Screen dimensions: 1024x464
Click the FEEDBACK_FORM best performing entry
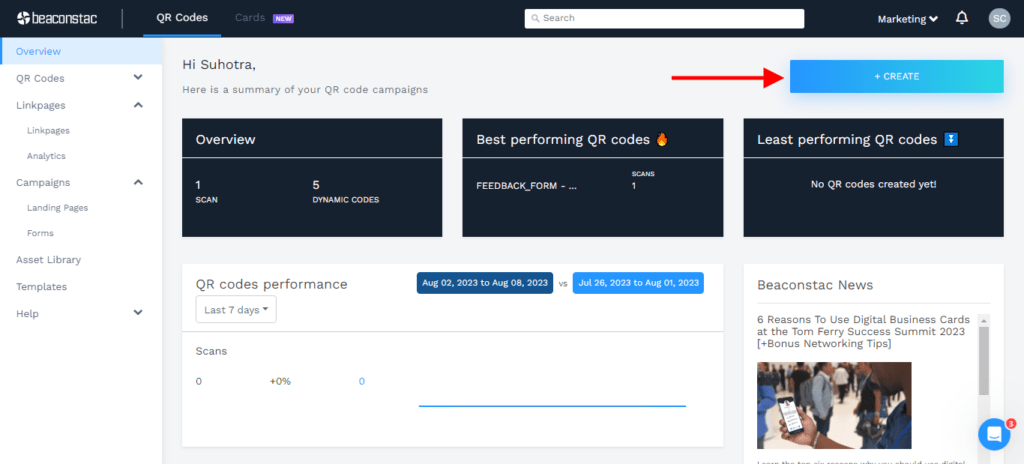[526, 186]
